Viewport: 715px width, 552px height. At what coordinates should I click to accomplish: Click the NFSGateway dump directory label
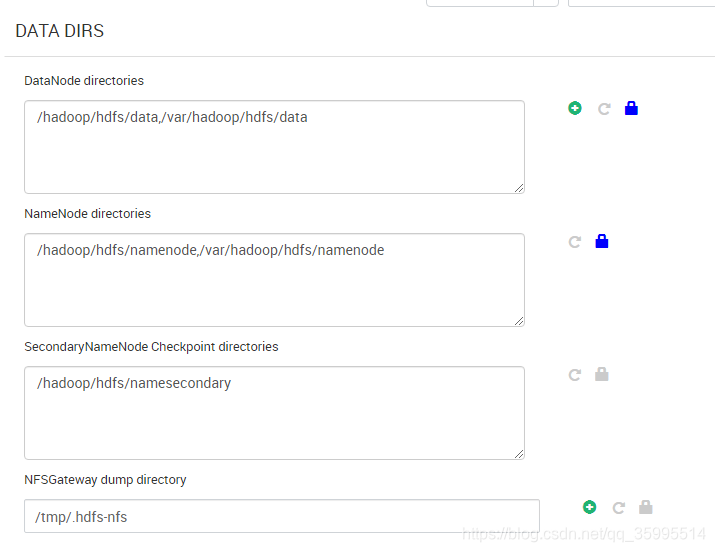click(x=105, y=480)
